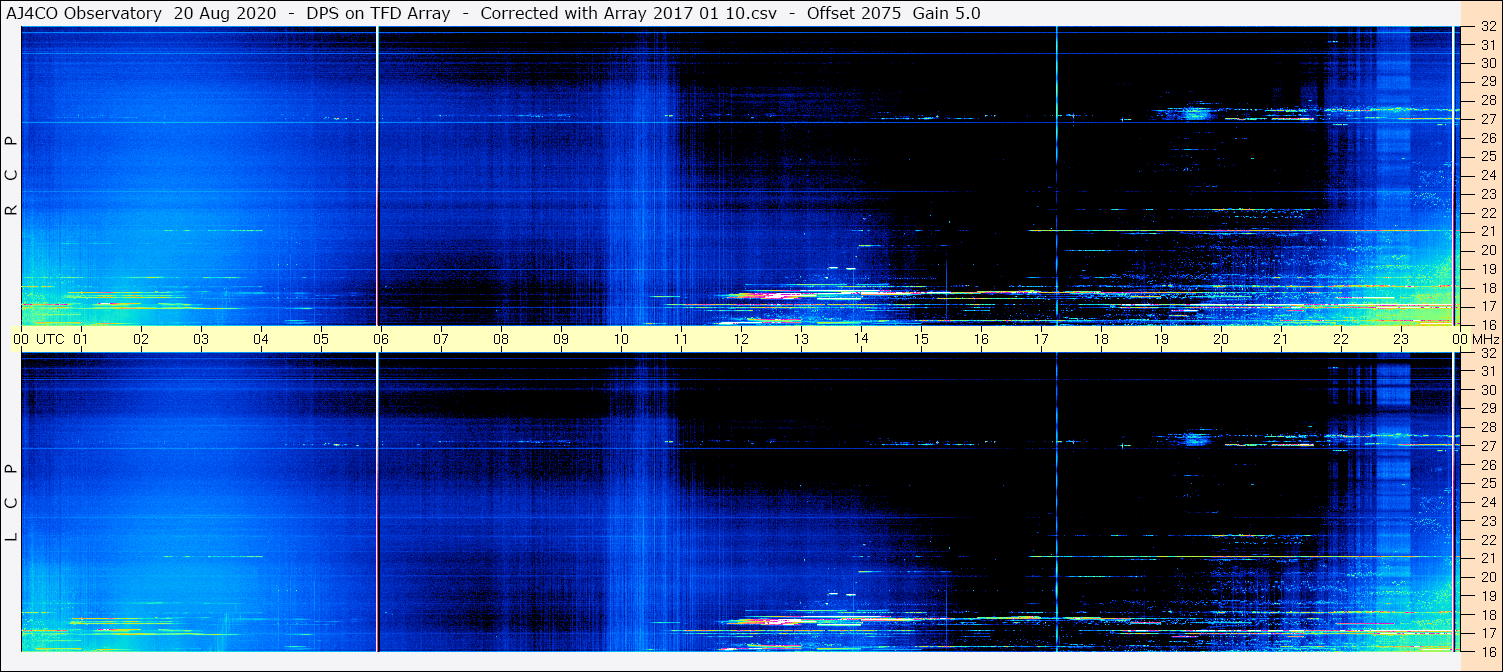The height and width of the screenshot is (672, 1503).
Task: Click the Gain 5.0 text in the header
Action: (x=946, y=13)
